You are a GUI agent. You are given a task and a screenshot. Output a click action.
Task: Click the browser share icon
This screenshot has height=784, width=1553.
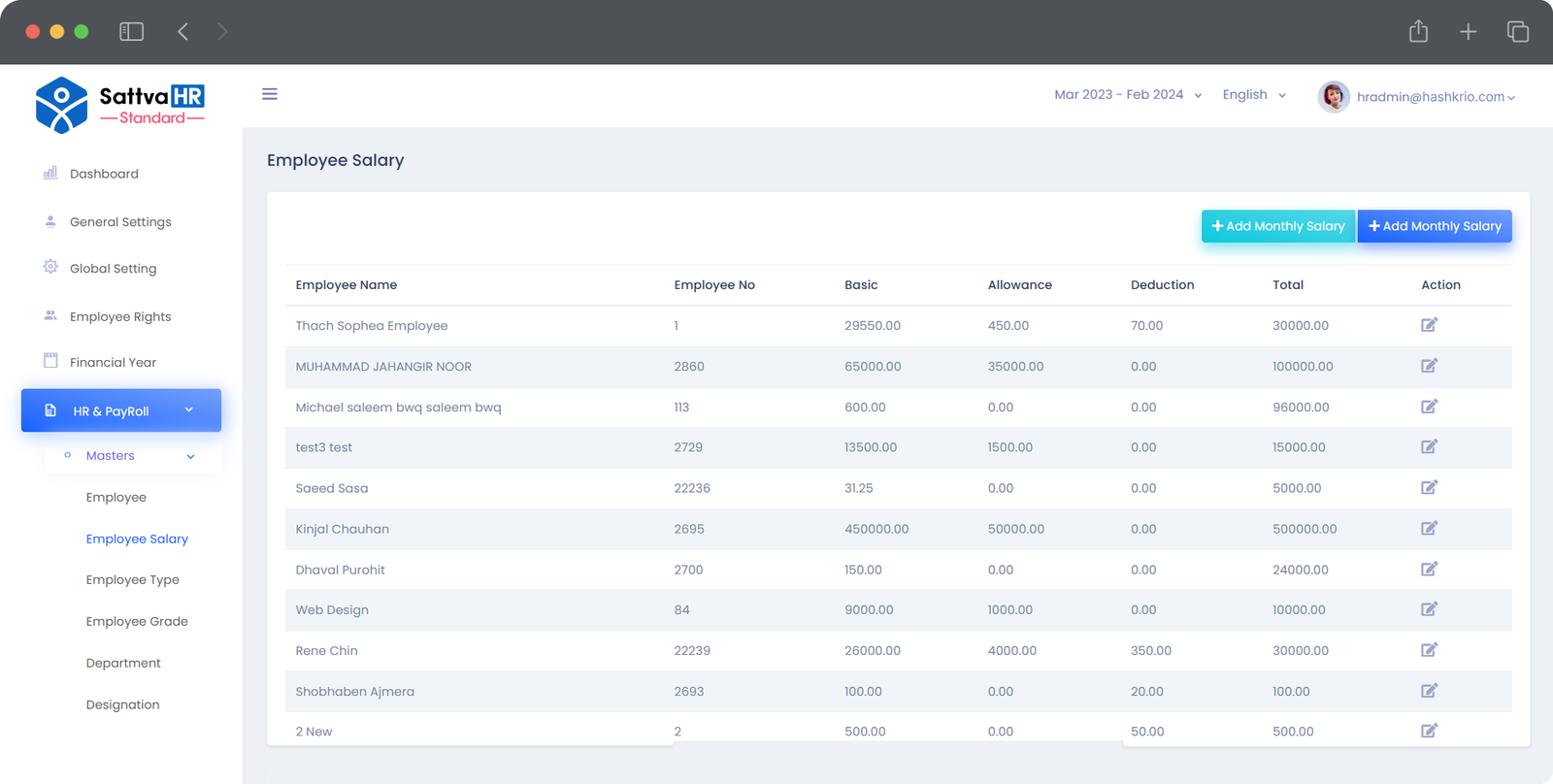[1418, 32]
